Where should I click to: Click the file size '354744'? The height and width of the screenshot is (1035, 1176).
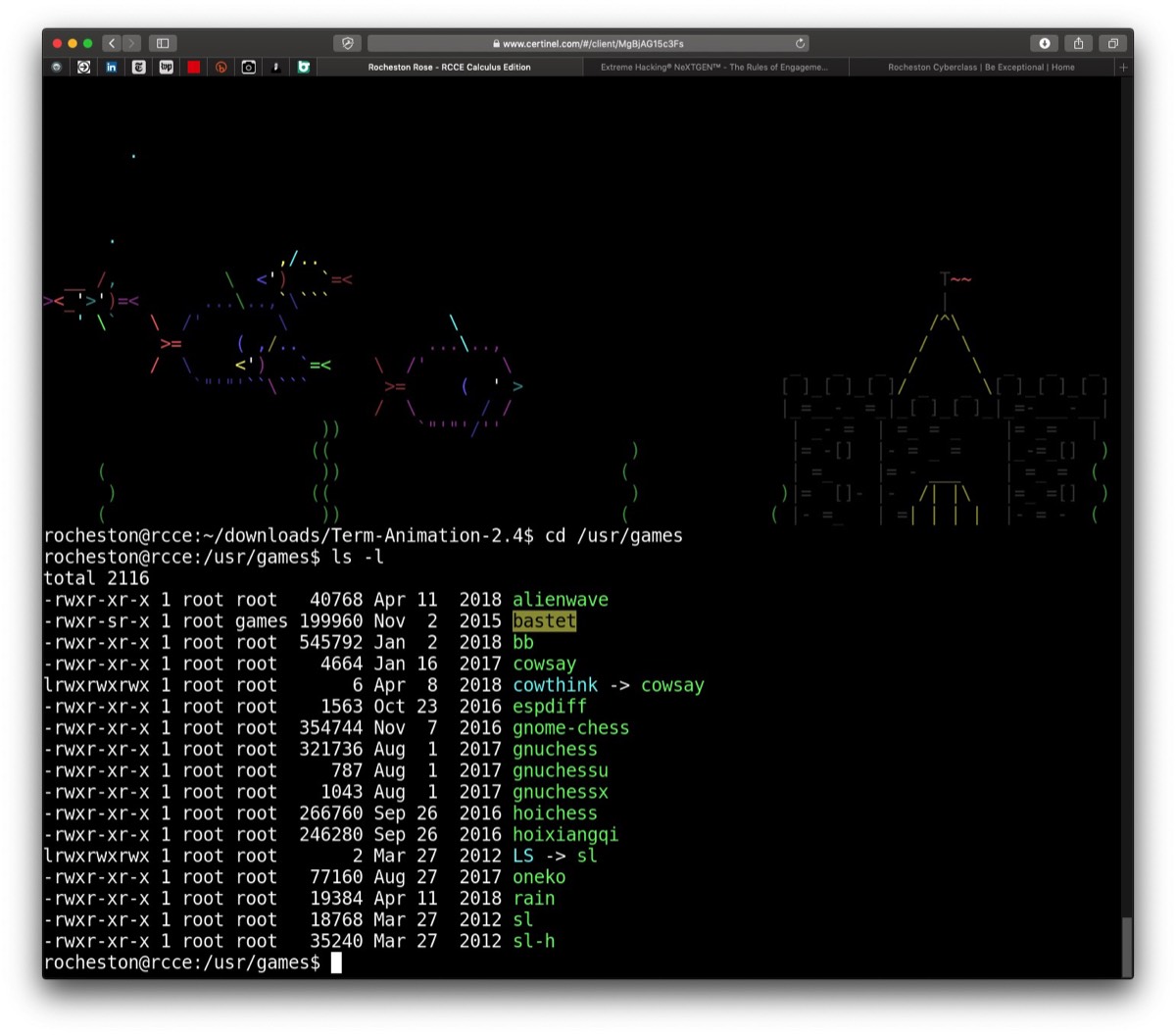point(331,728)
